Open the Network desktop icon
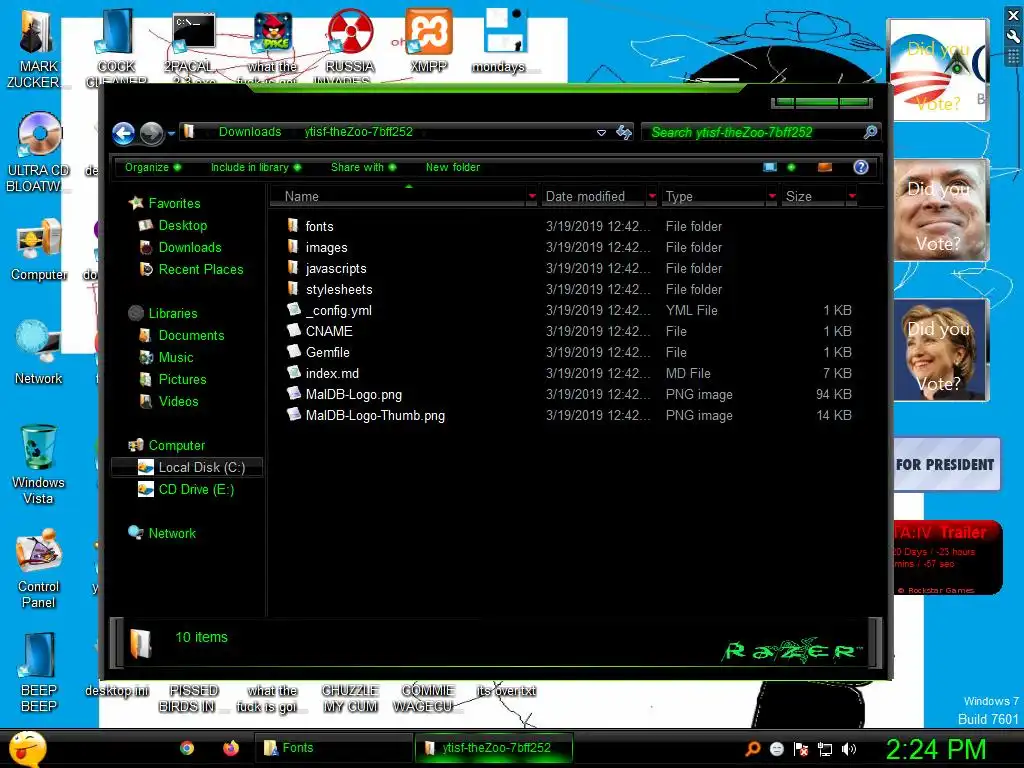Screen dimensions: 1024x768 coord(39,353)
